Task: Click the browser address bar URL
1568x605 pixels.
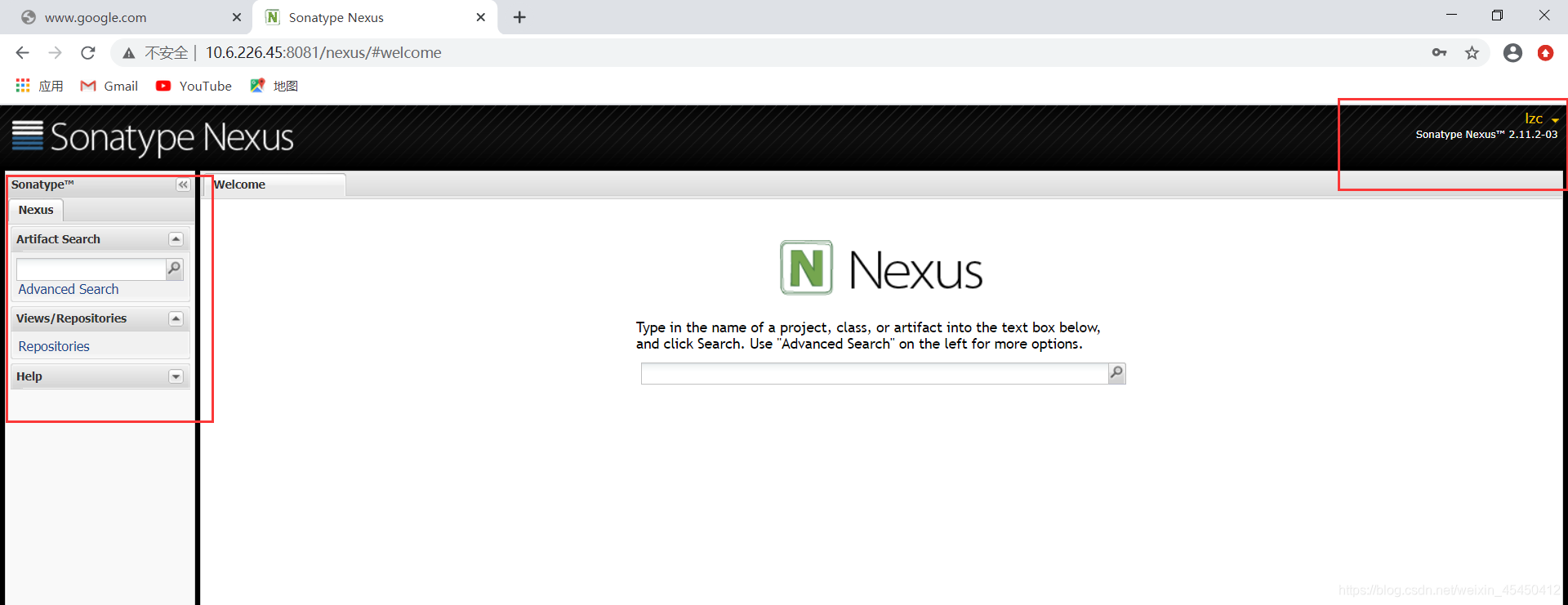Action: coord(323,53)
